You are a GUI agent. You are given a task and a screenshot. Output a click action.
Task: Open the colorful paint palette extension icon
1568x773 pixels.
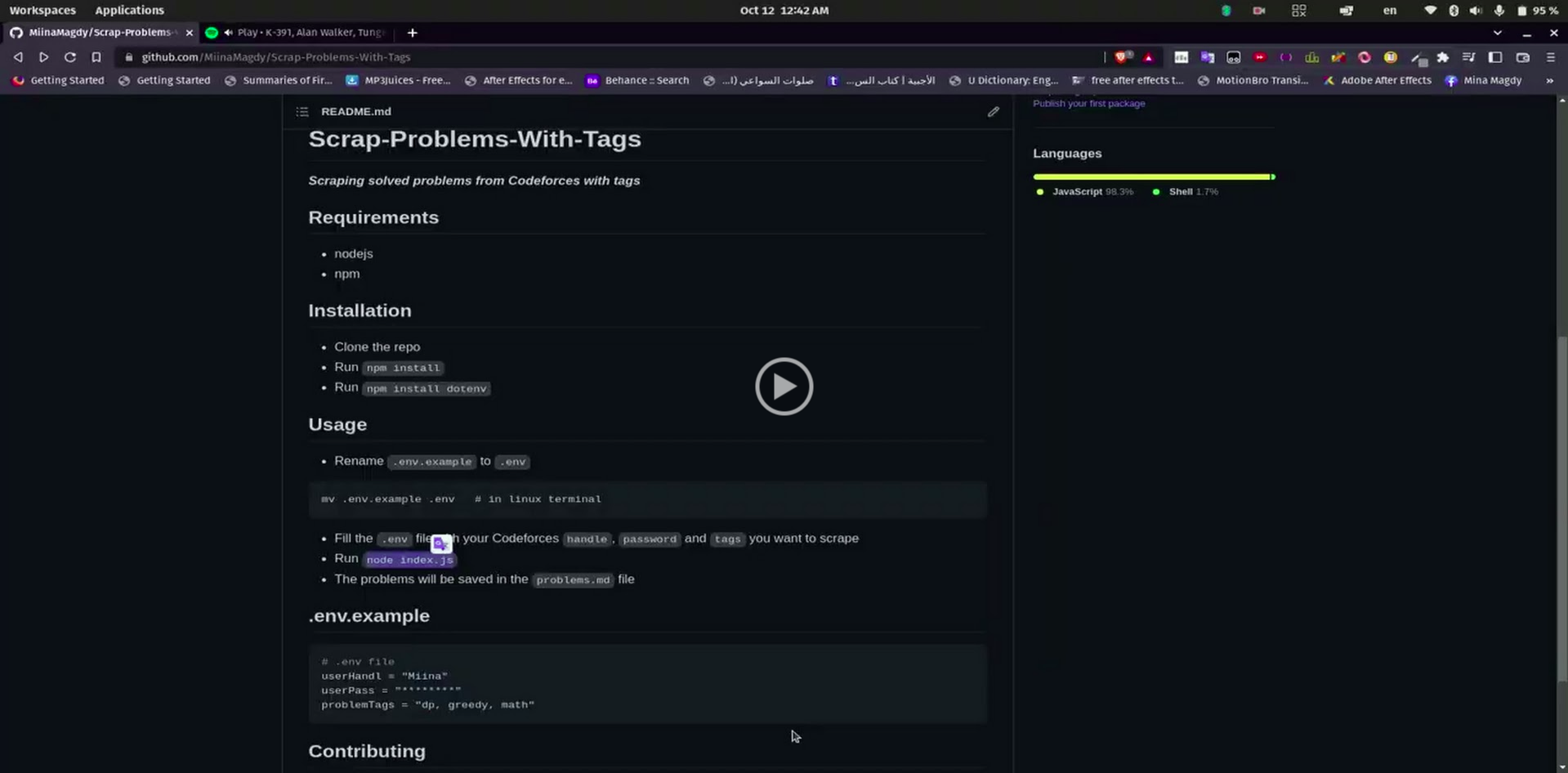(x=1338, y=57)
